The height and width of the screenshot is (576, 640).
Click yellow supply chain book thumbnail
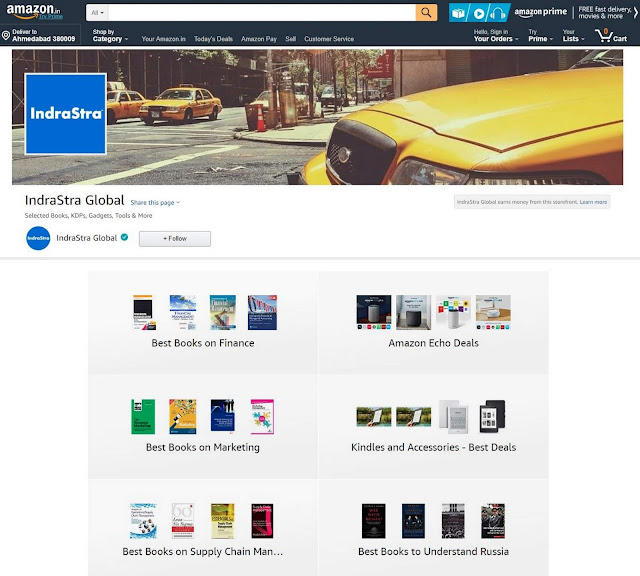point(222,521)
